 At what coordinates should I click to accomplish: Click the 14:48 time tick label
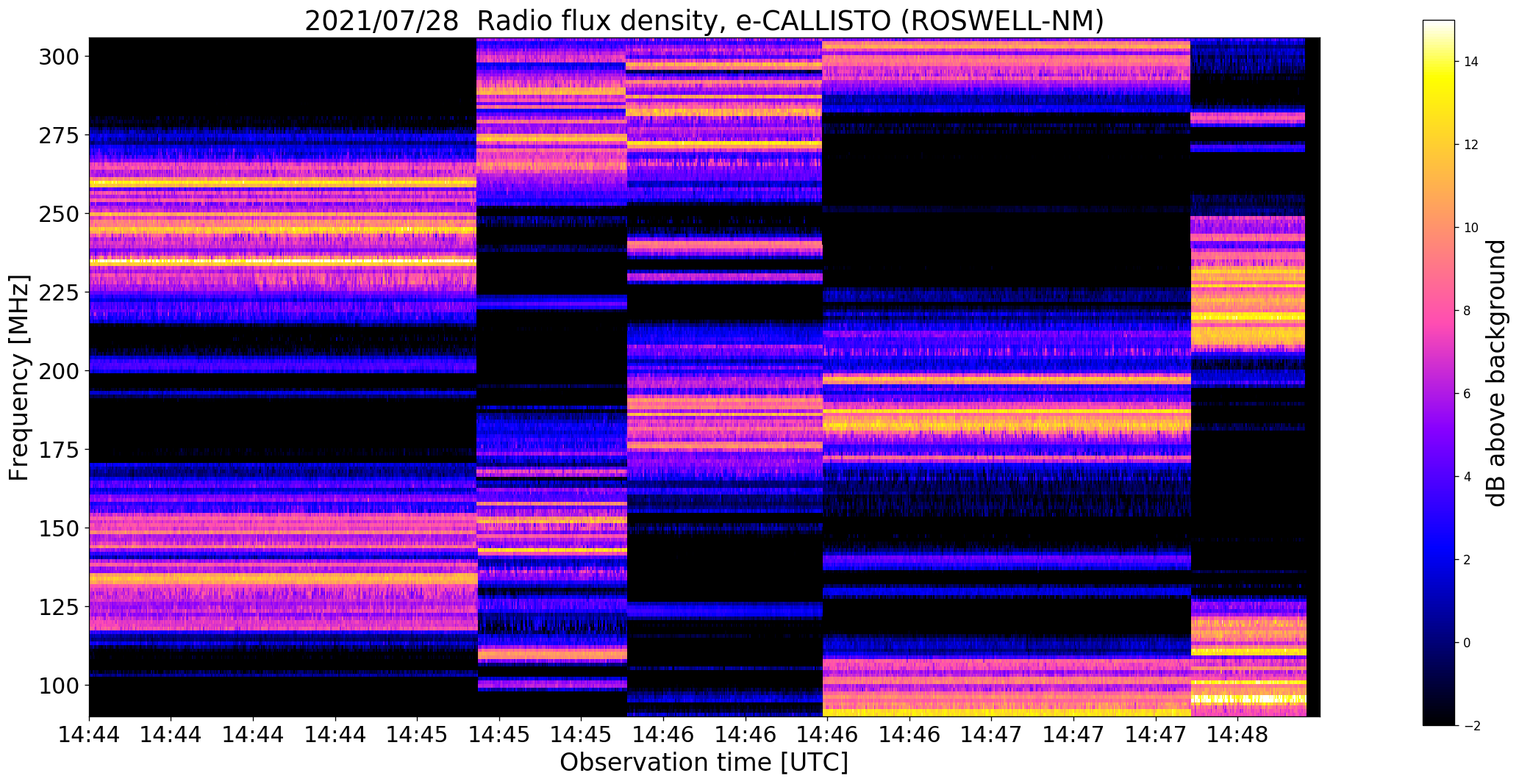pyautogui.click(x=1237, y=735)
